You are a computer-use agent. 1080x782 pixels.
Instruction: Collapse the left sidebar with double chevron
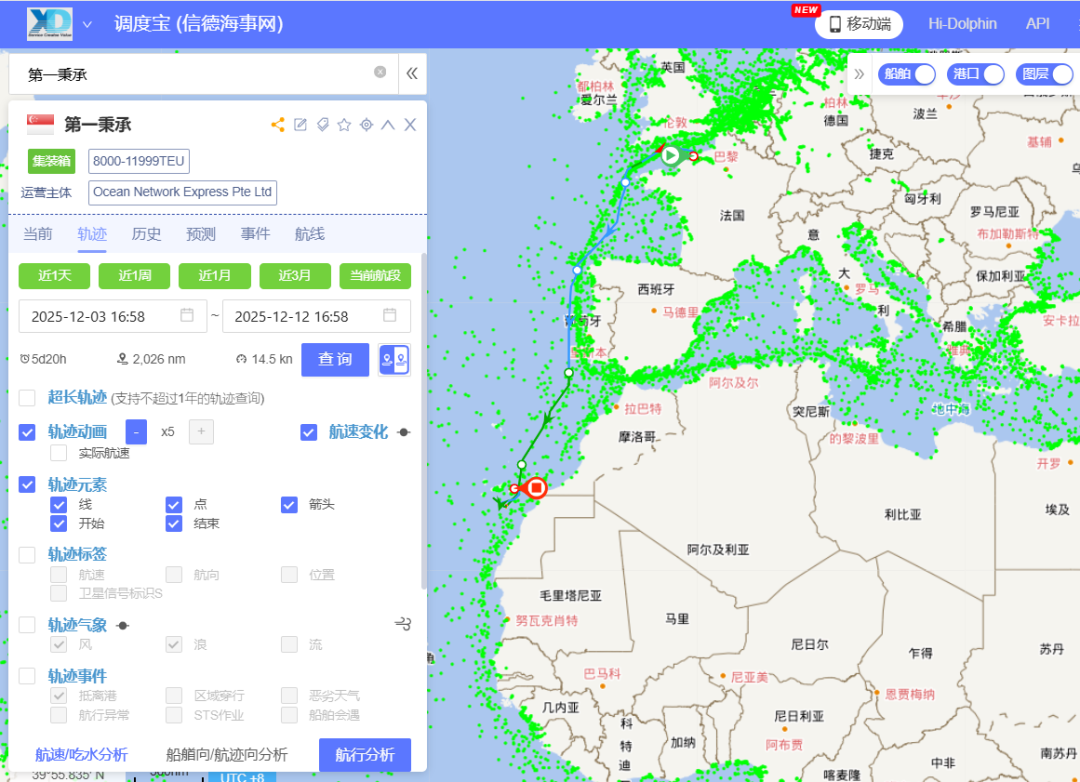[412, 73]
